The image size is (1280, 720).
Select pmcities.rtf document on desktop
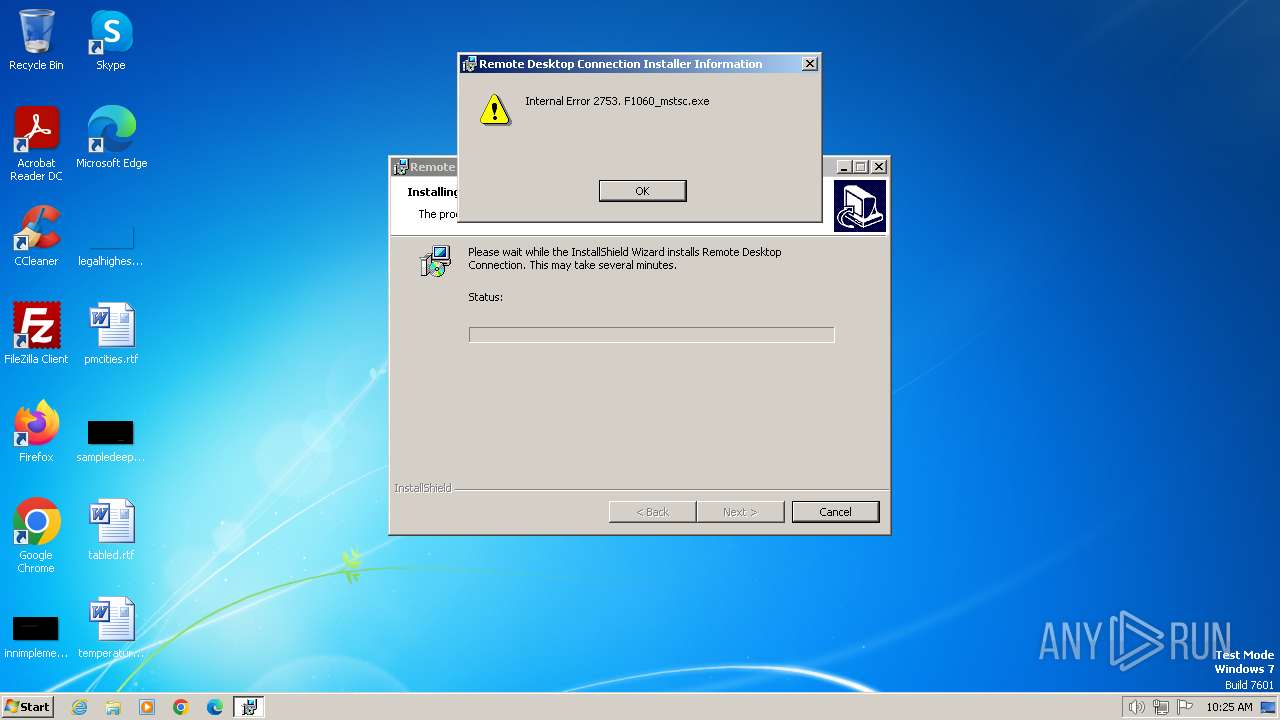tap(111, 333)
